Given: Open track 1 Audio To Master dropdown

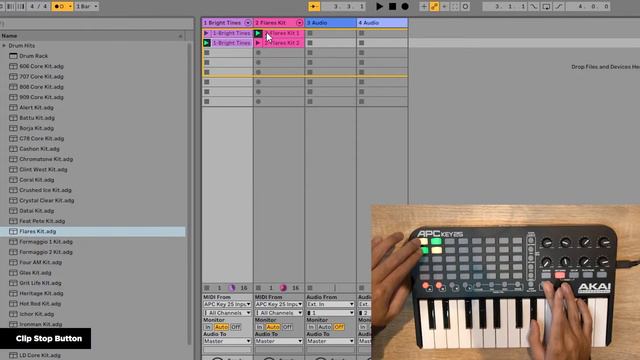Looking at the screenshot, I should tap(227, 341).
